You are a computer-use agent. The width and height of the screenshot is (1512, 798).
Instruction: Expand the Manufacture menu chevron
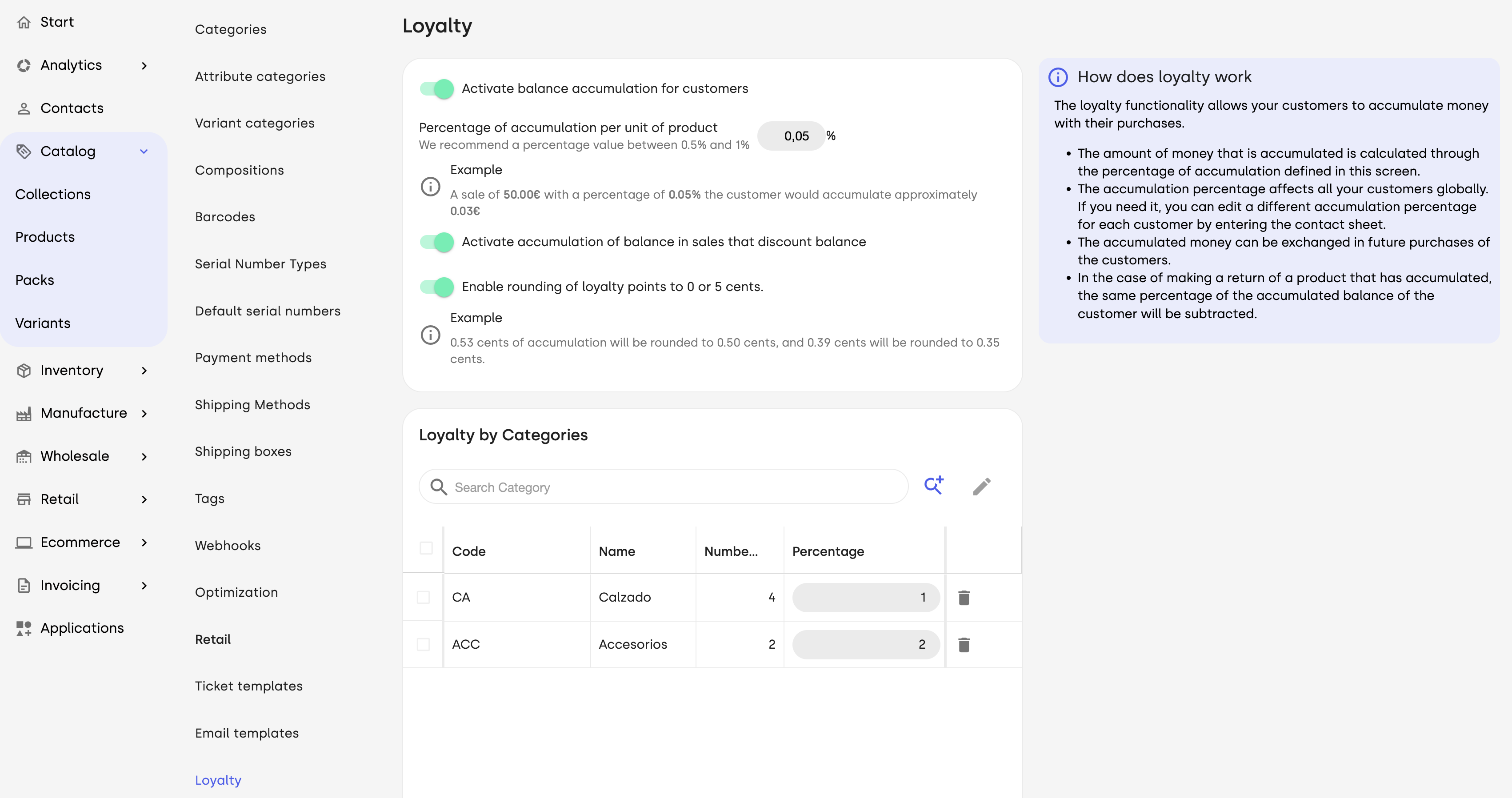144,414
